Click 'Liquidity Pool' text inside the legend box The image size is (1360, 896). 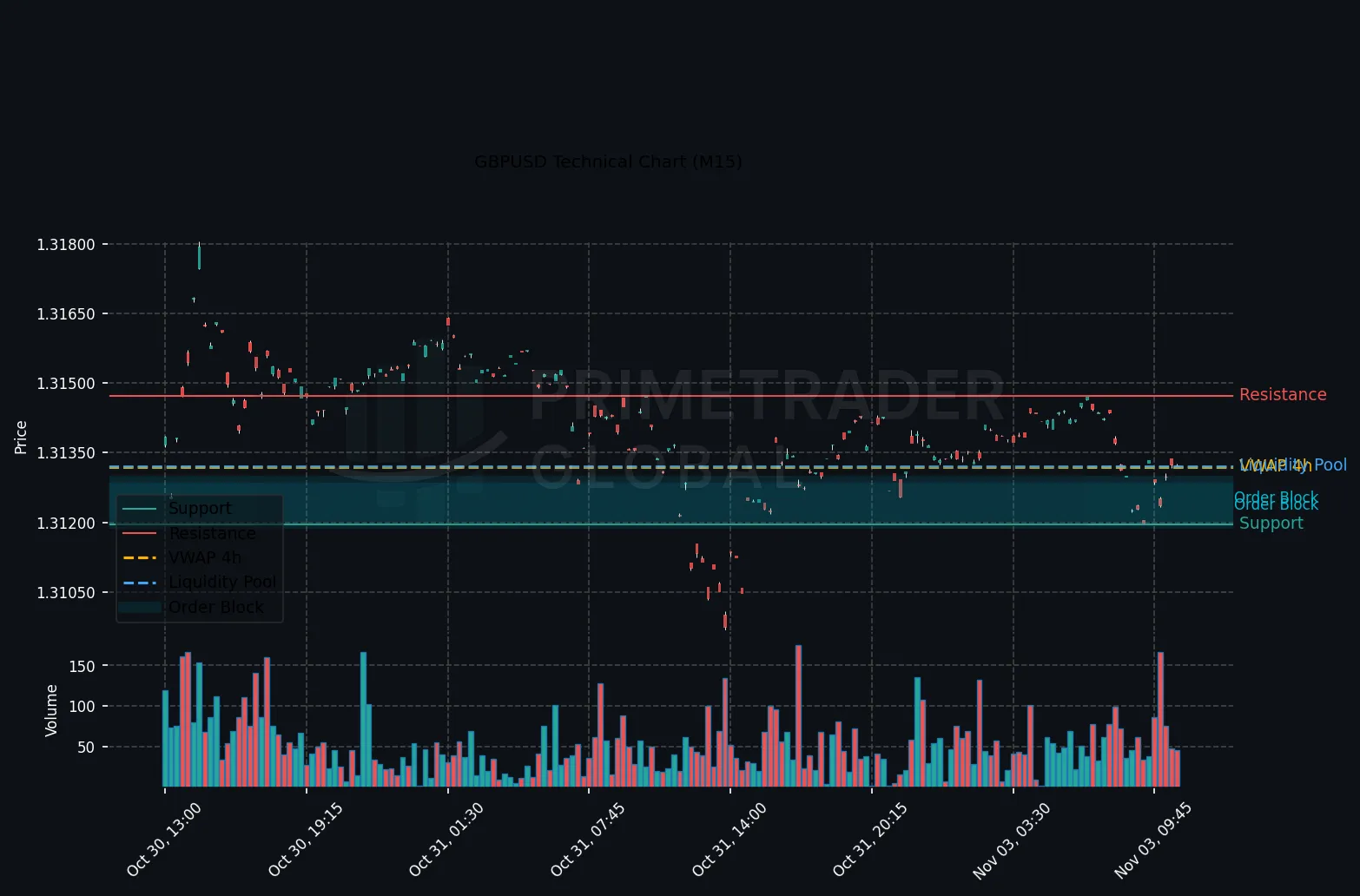(222, 582)
